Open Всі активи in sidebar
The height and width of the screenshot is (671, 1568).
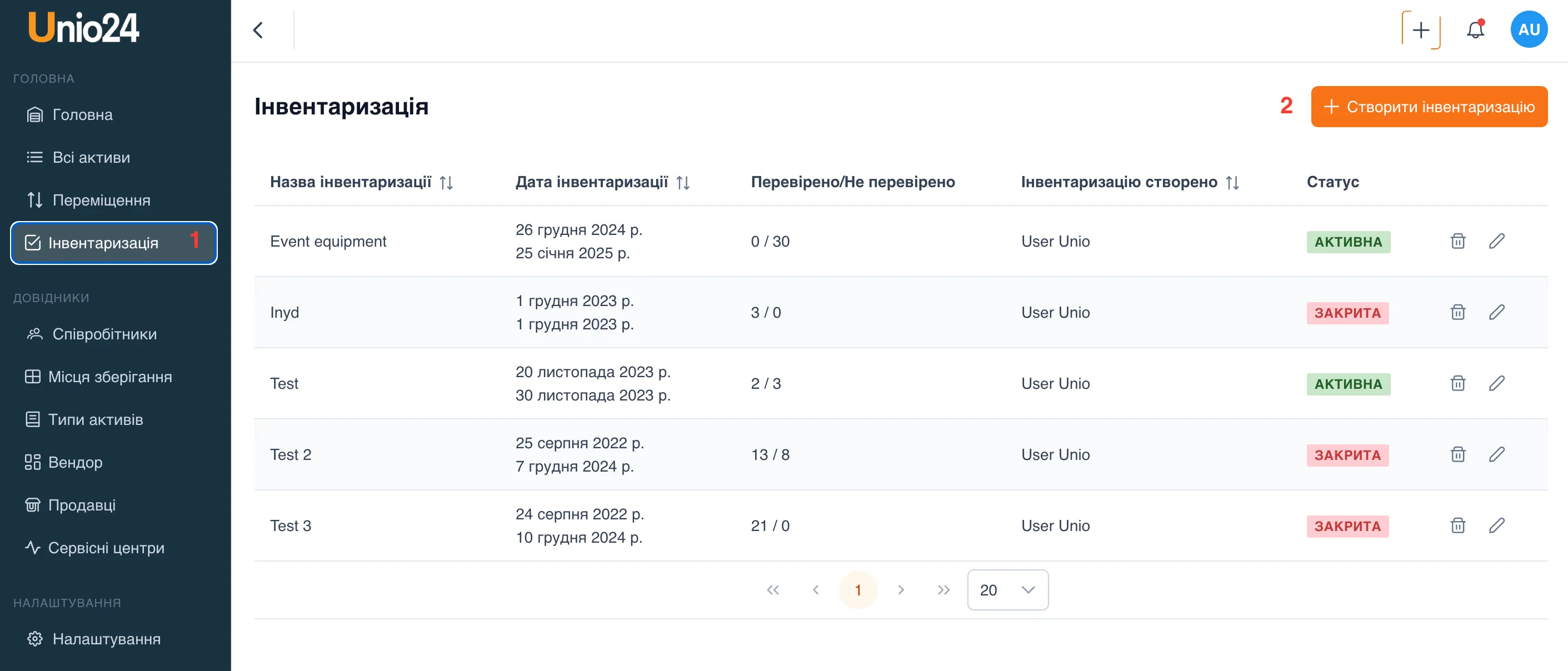[x=91, y=158]
